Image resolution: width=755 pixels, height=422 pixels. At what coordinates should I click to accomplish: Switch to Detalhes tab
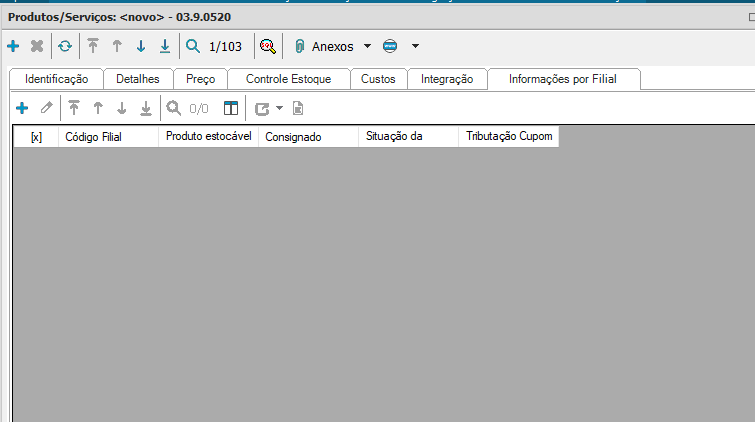pyautogui.click(x=138, y=79)
